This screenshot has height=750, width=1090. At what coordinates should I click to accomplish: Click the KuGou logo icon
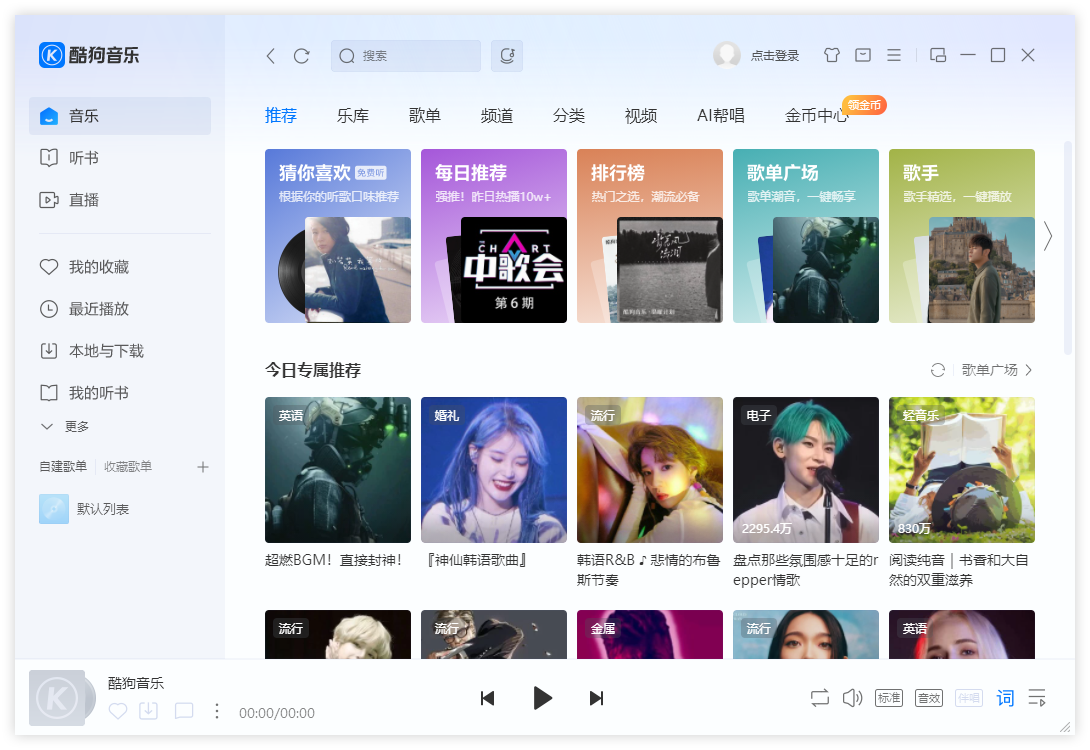(52, 55)
